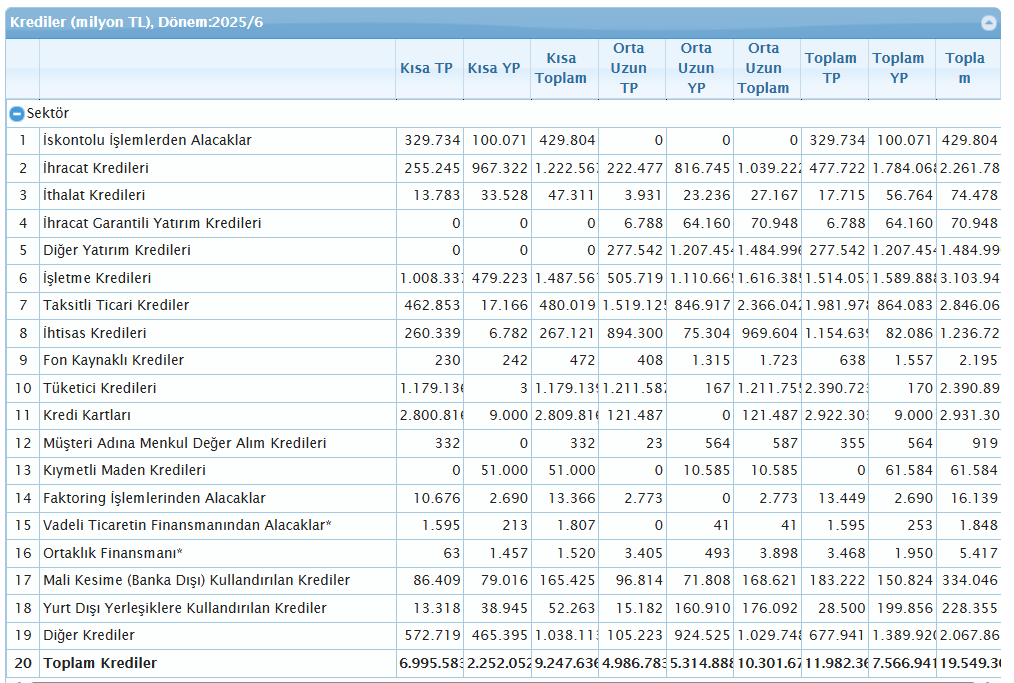Screen dimensions: 1014x683
Task: Click the Orta Uzun YP column header
Action: 697,67
